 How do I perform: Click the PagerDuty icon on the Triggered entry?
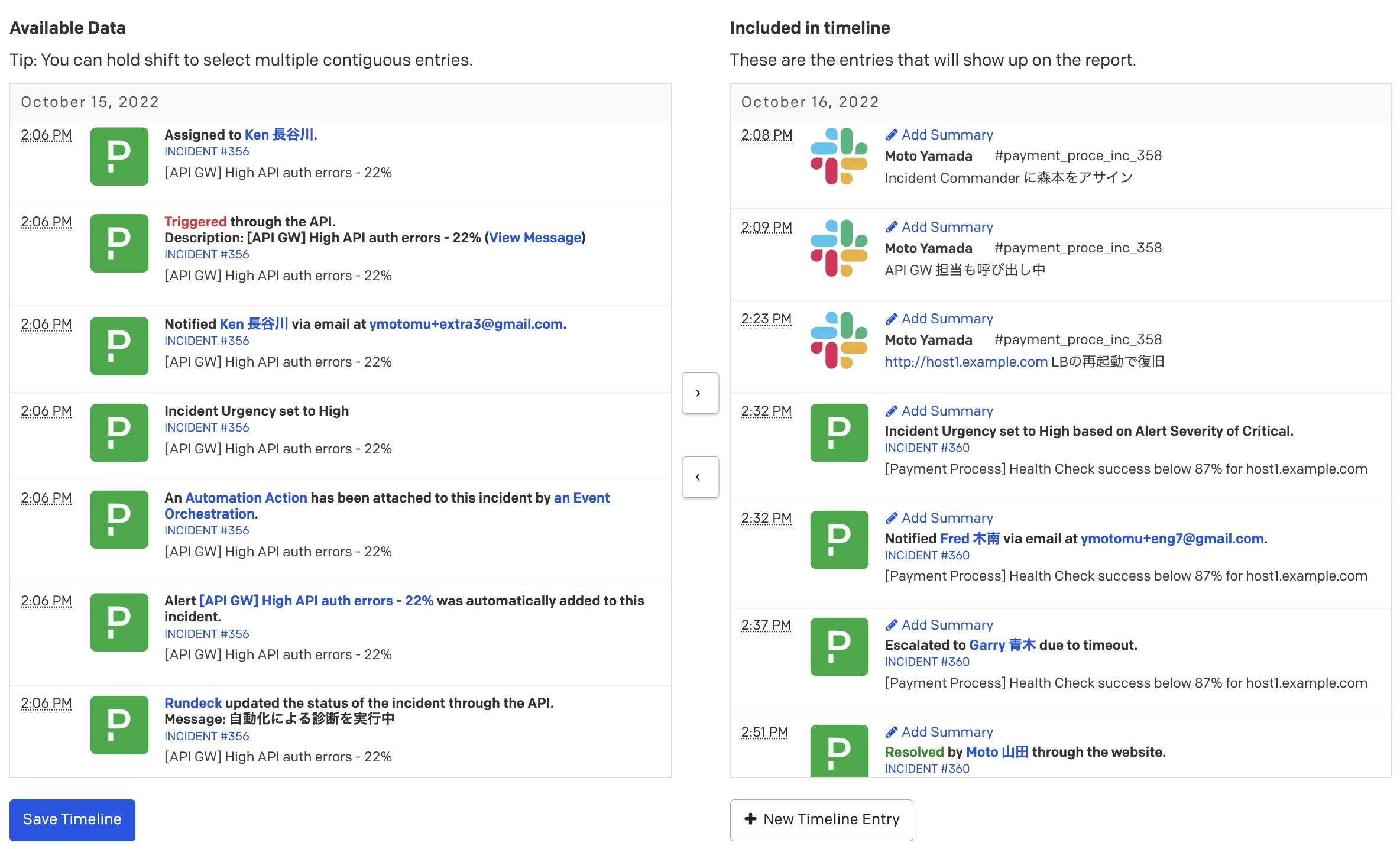(118, 244)
